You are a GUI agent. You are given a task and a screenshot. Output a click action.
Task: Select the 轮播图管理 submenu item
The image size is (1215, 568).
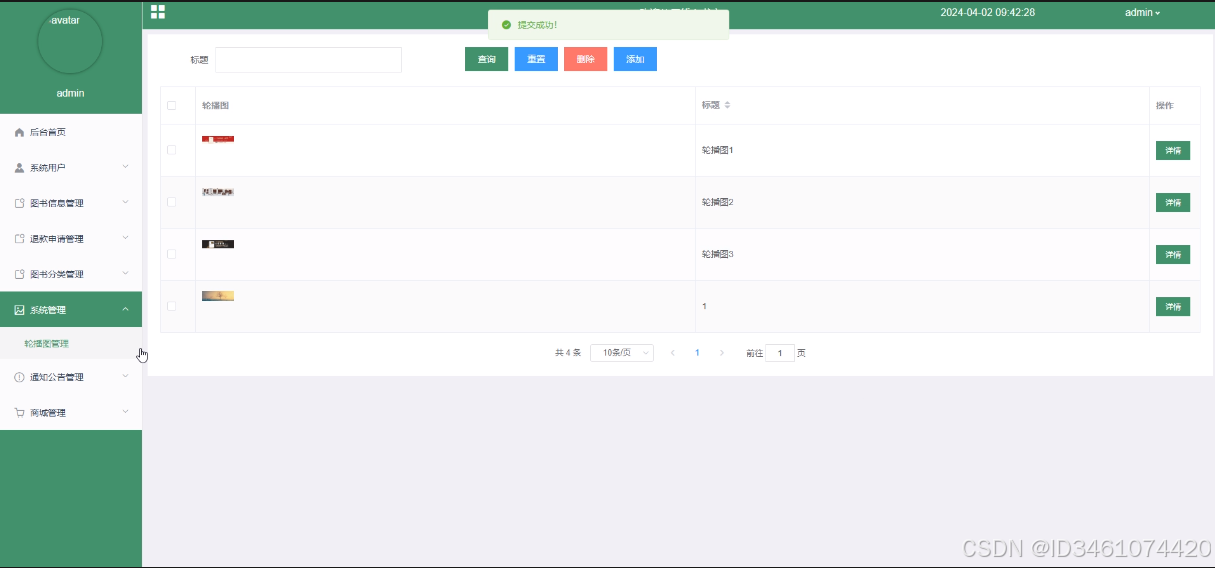coord(71,343)
